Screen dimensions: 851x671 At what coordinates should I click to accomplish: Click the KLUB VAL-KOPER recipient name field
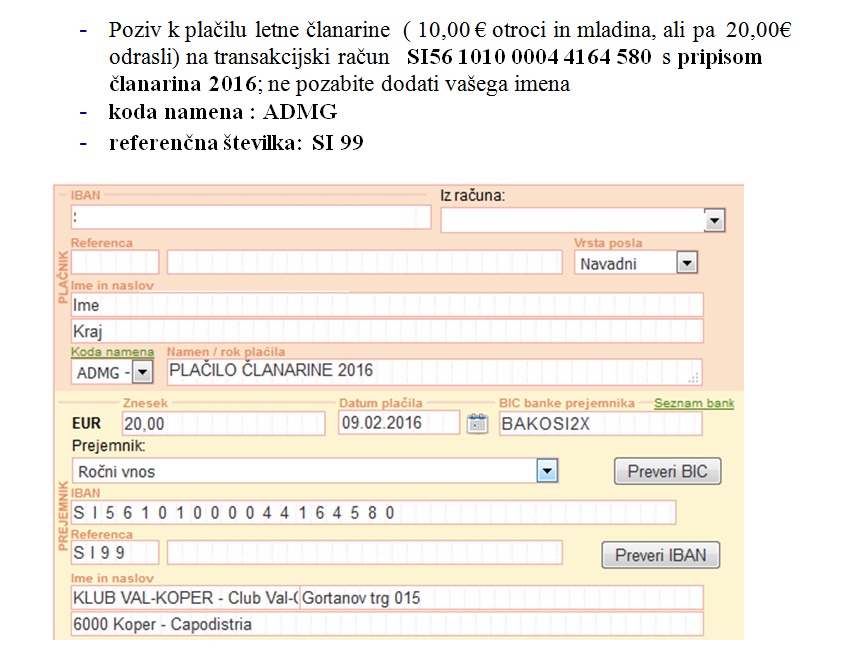pos(184,598)
